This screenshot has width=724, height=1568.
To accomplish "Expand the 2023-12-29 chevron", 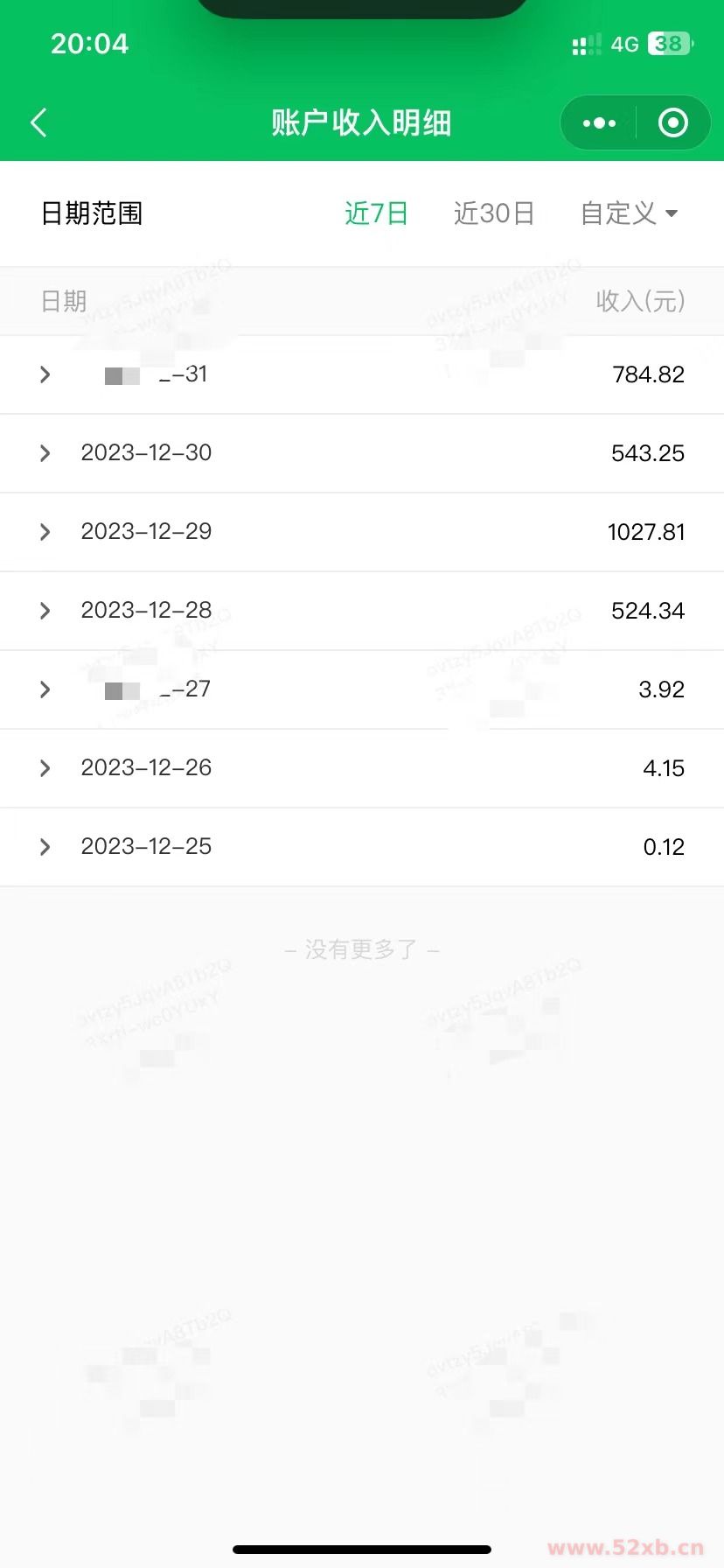I will tap(45, 532).
